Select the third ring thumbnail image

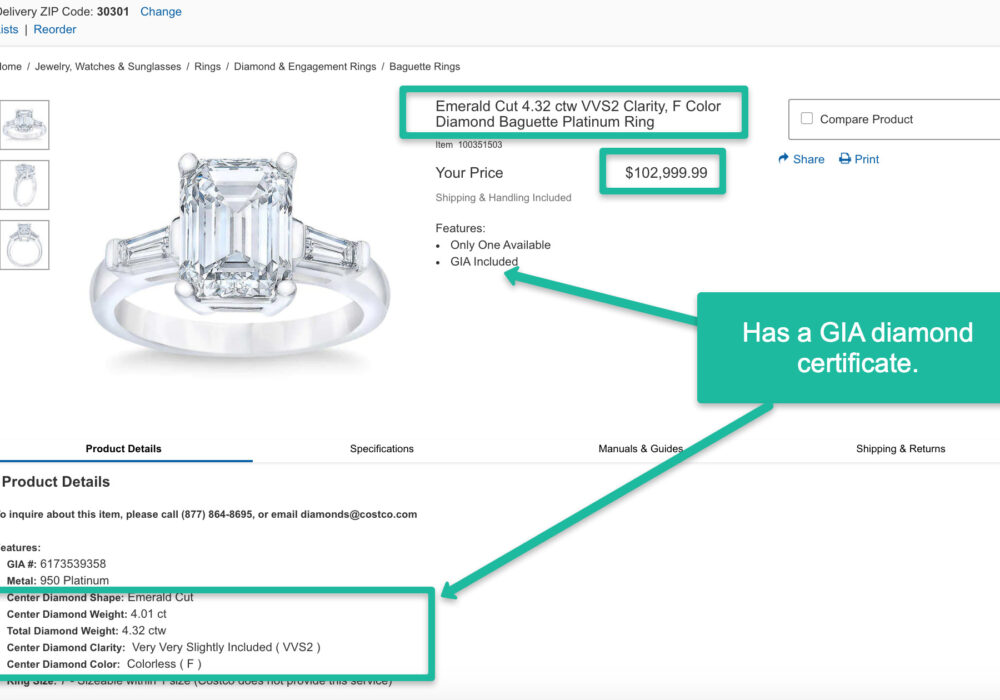click(x=24, y=245)
